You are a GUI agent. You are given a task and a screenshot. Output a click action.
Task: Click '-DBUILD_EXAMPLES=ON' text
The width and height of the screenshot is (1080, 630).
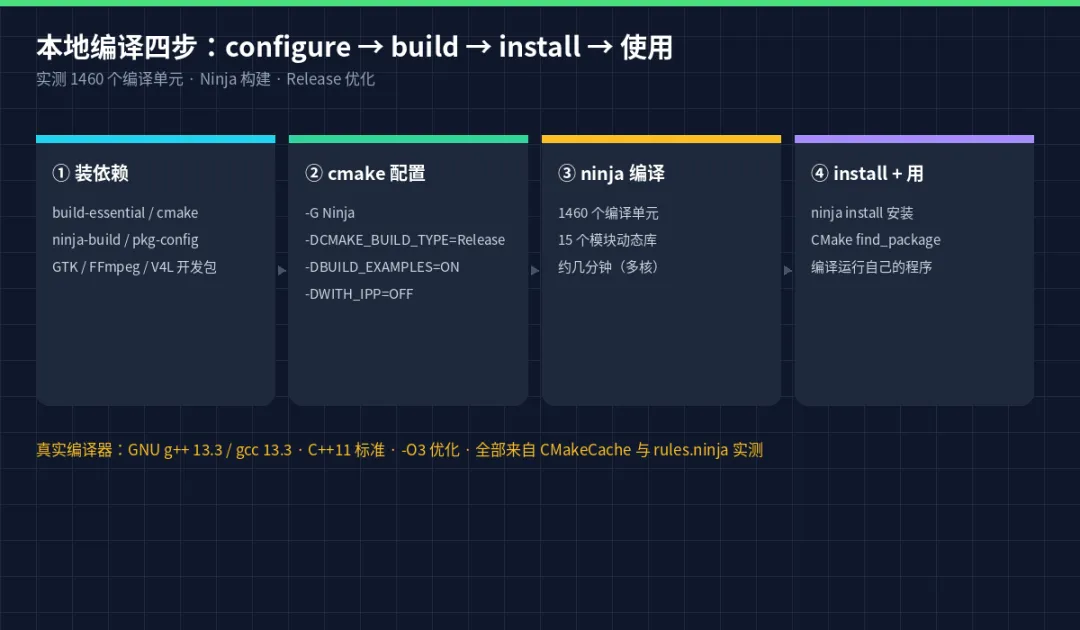[x=382, y=267]
